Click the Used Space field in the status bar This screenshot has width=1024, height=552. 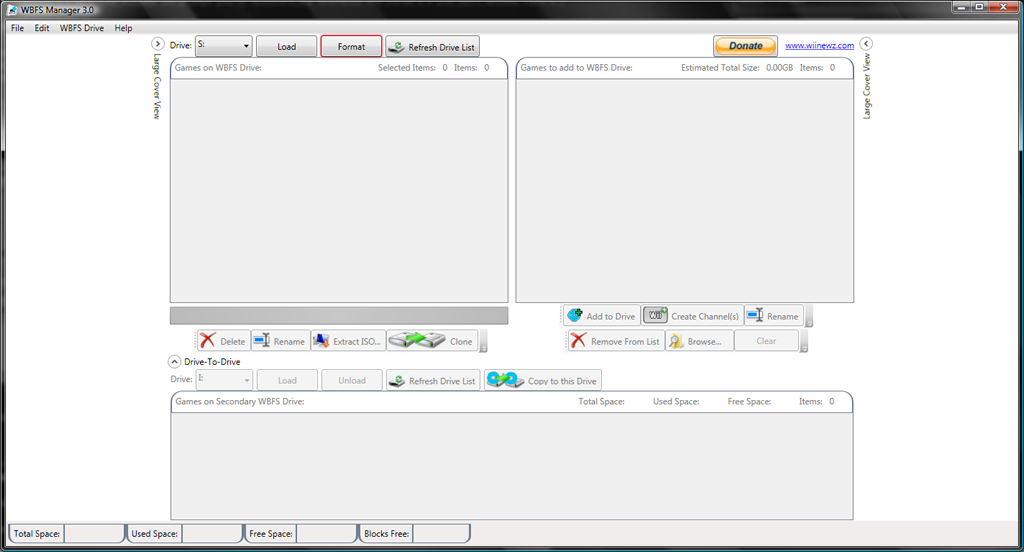coord(212,534)
